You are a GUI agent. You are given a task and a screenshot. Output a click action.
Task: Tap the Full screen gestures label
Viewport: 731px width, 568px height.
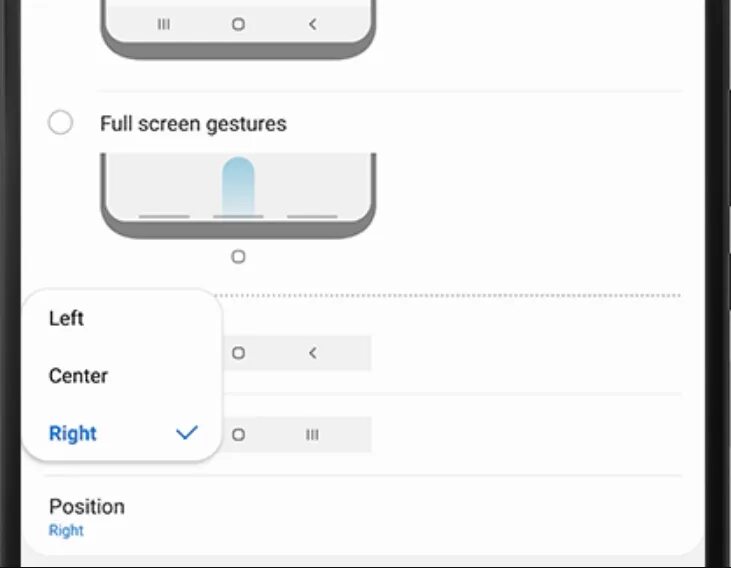[193, 124]
